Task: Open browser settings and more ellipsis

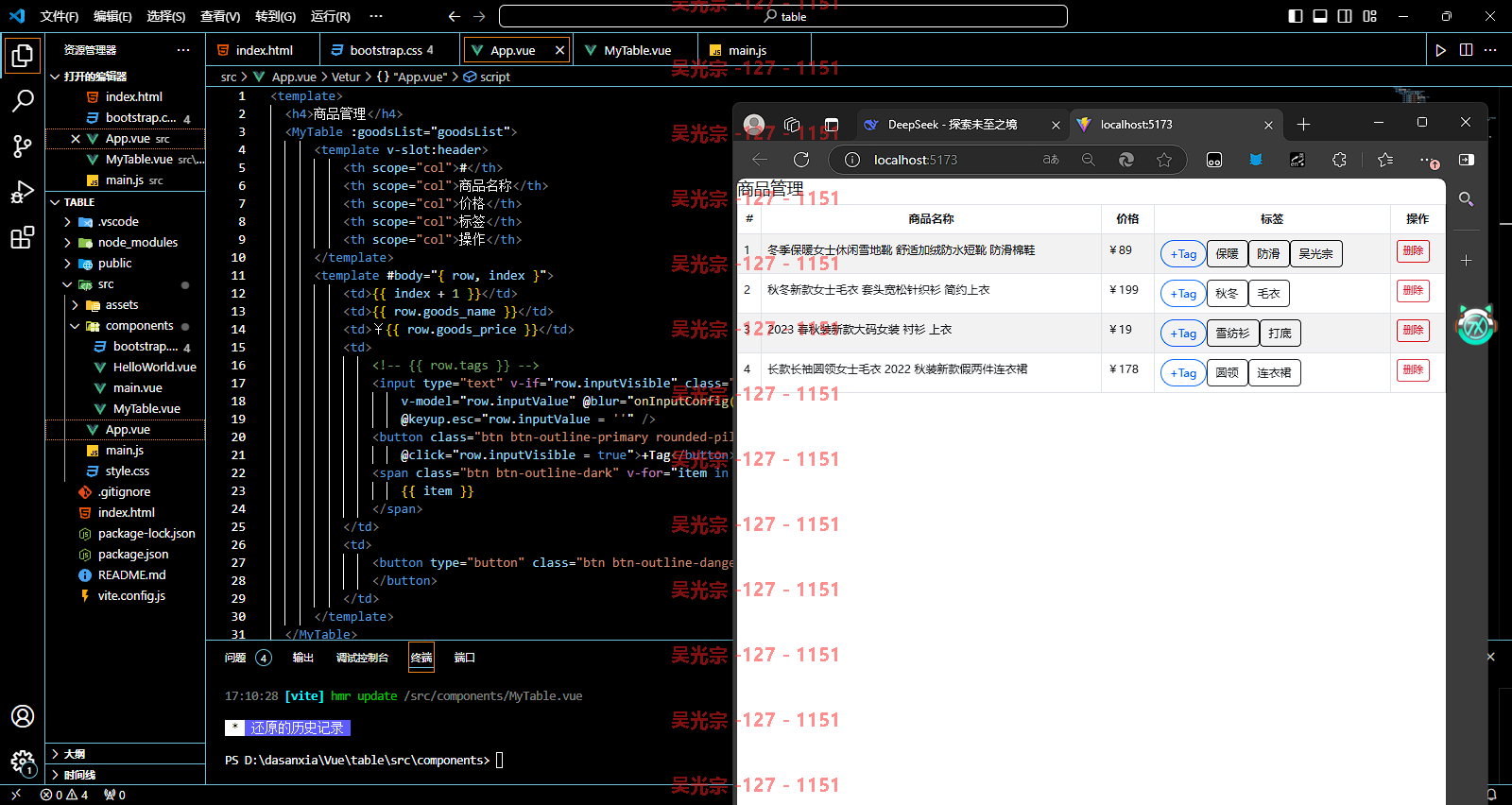Action: pos(1428,160)
